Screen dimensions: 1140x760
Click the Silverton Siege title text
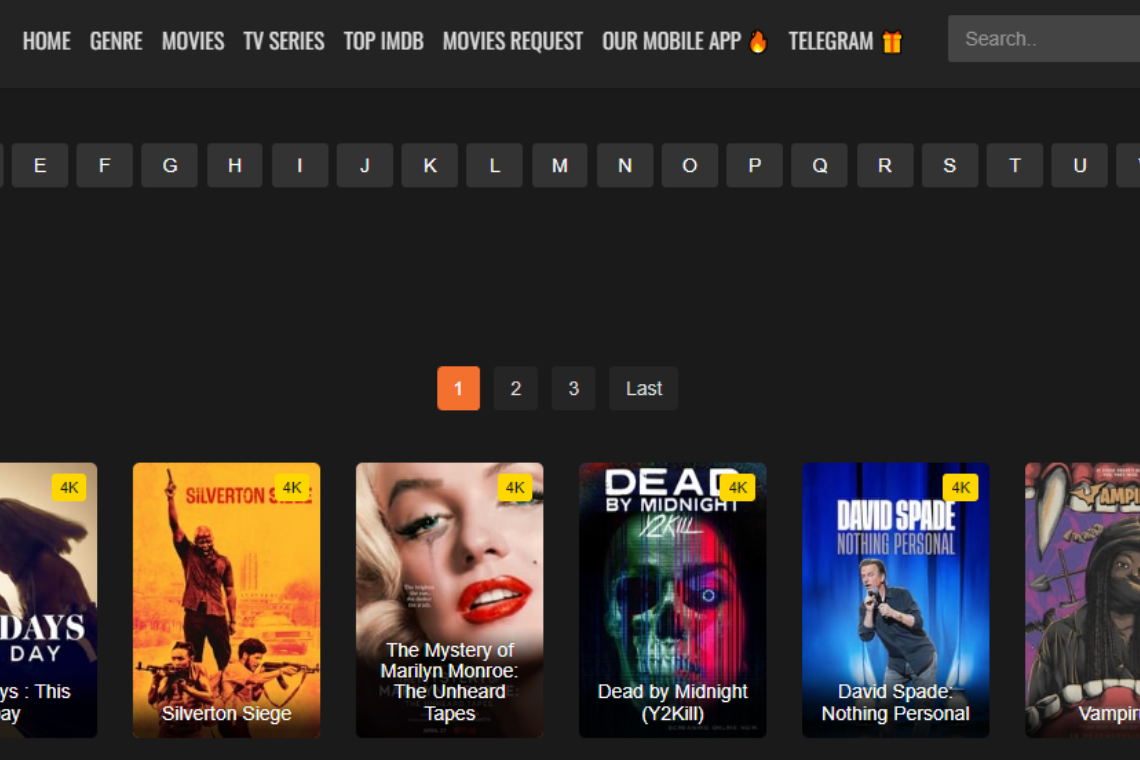pos(226,713)
